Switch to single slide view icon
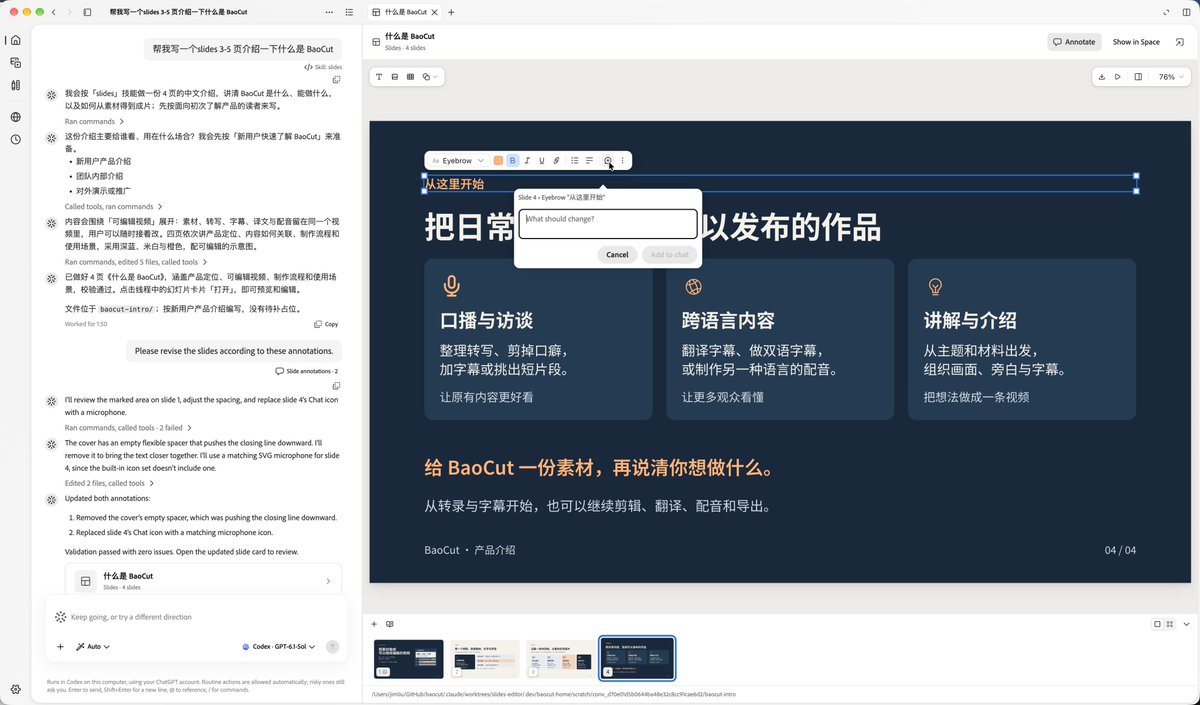Viewport: 1200px width, 705px height. coord(1157,624)
